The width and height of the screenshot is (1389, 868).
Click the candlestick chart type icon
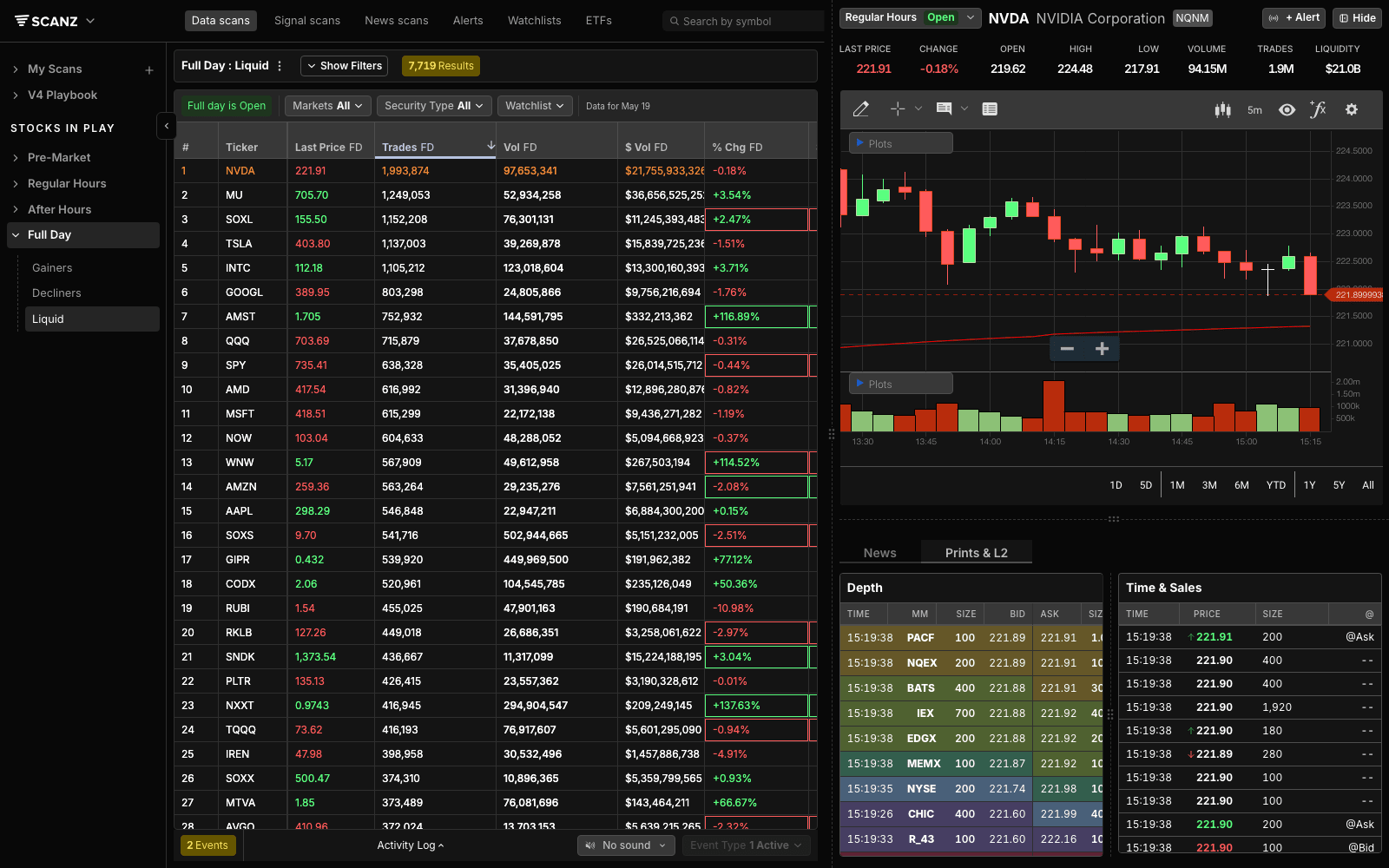coord(1223,109)
